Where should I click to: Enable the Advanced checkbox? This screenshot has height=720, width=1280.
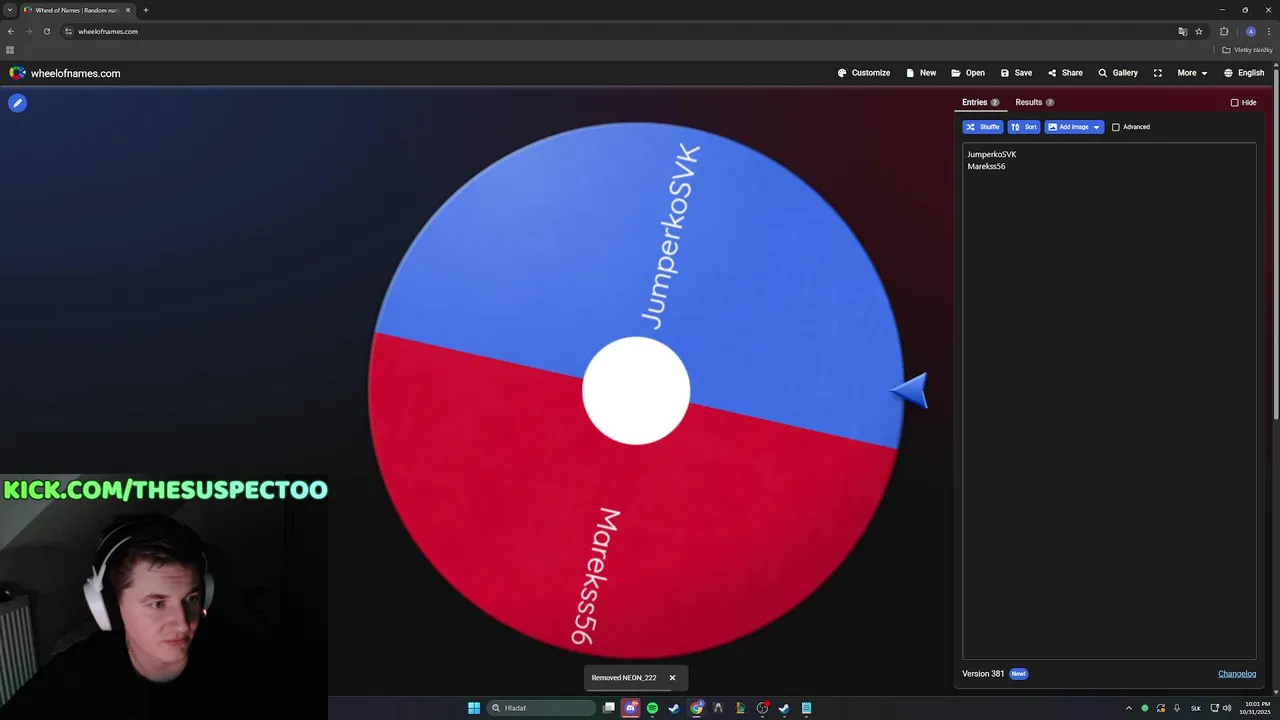point(1116,127)
